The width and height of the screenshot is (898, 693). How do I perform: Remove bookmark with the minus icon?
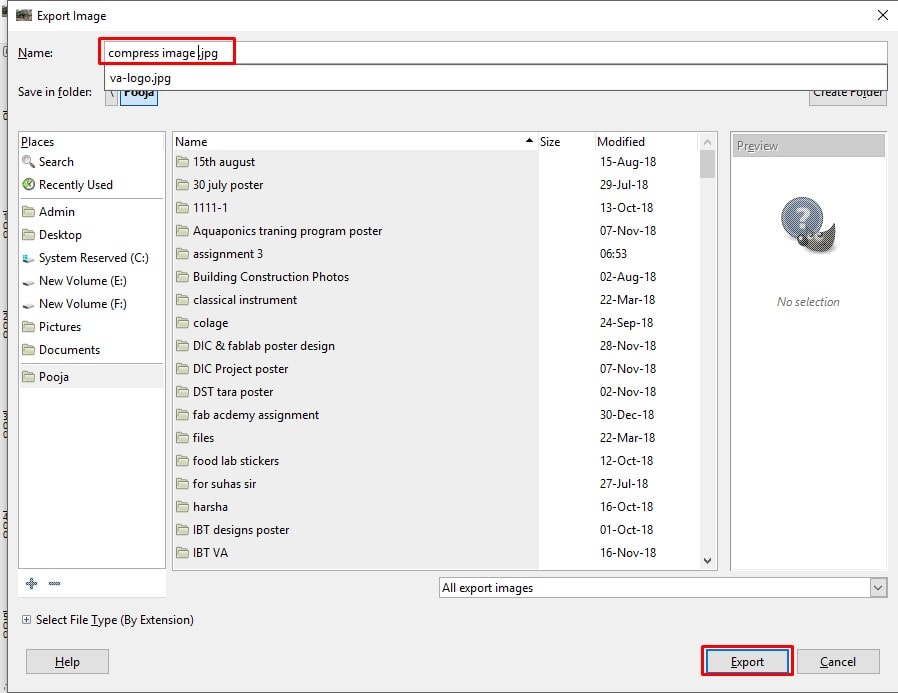(x=54, y=583)
